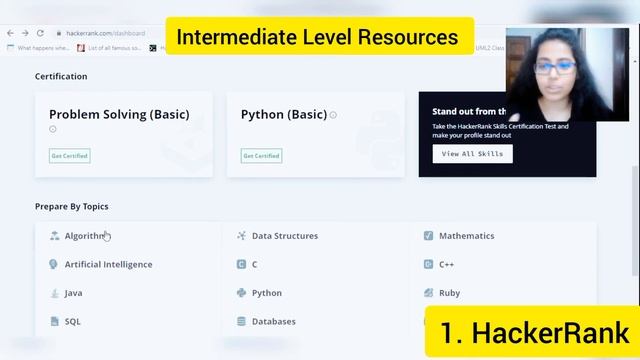Click the View All Skills button
The width and height of the screenshot is (640, 360).
(x=473, y=154)
